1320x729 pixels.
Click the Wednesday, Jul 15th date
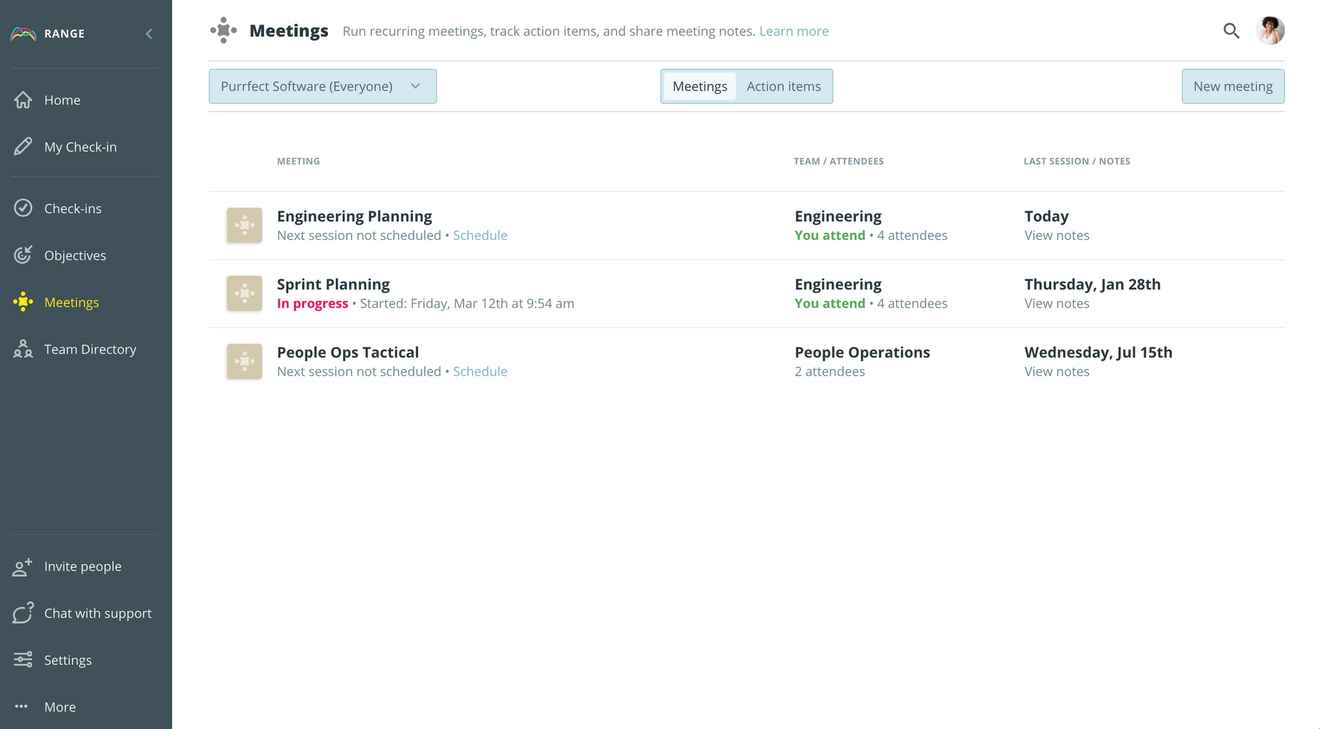(1098, 352)
